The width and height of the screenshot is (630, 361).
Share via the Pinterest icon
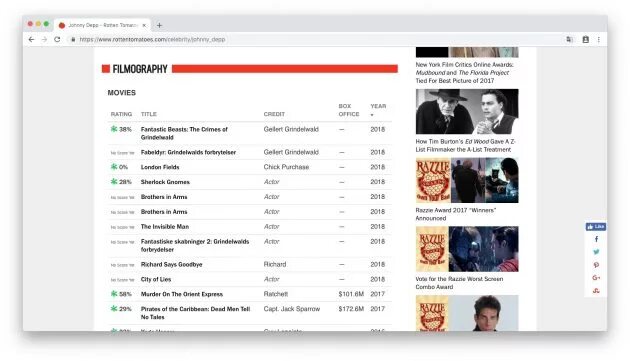pos(596,265)
